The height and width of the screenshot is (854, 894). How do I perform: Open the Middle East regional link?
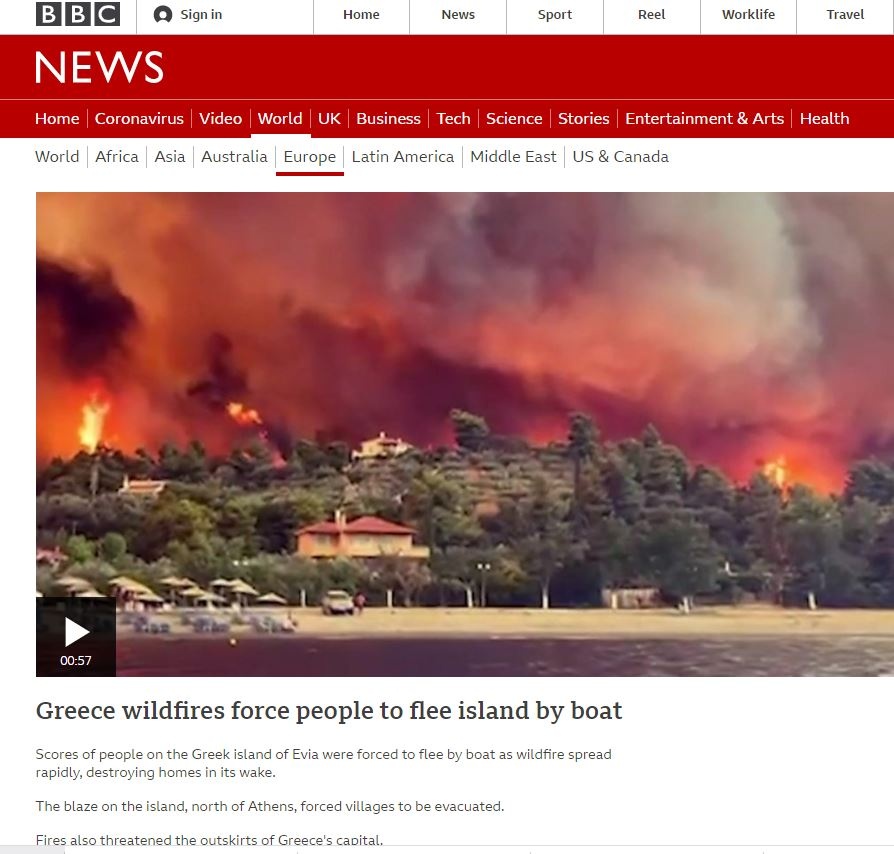click(x=513, y=157)
